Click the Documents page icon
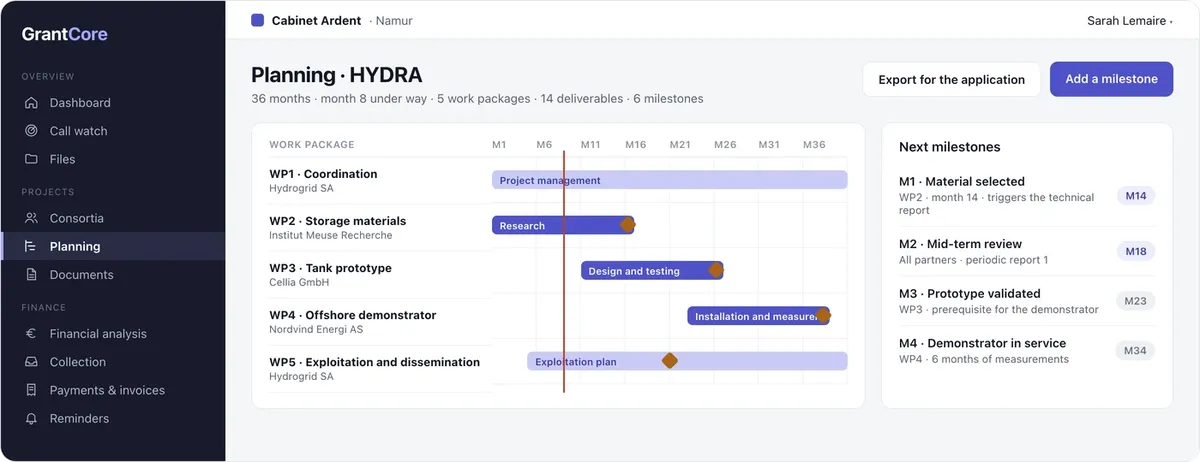1200x462 pixels. [x=31, y=274]
